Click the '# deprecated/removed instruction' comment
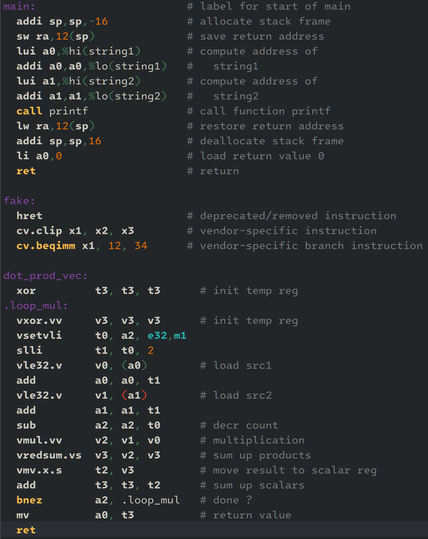Image resolution: width=428 pixels, height=539 pixels. (292, 216)
